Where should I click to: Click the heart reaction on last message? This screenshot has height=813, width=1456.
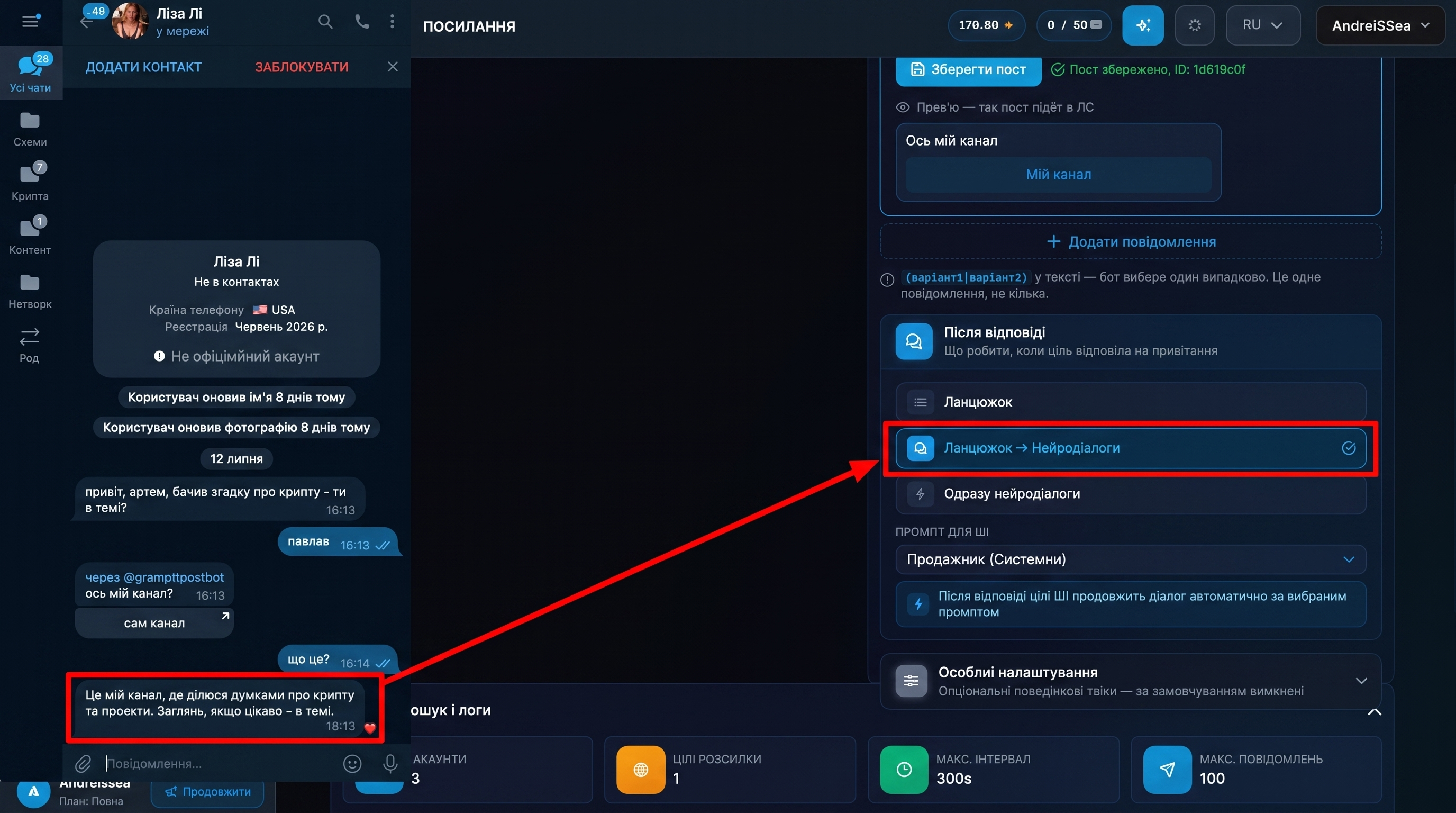tap(370, 728)
